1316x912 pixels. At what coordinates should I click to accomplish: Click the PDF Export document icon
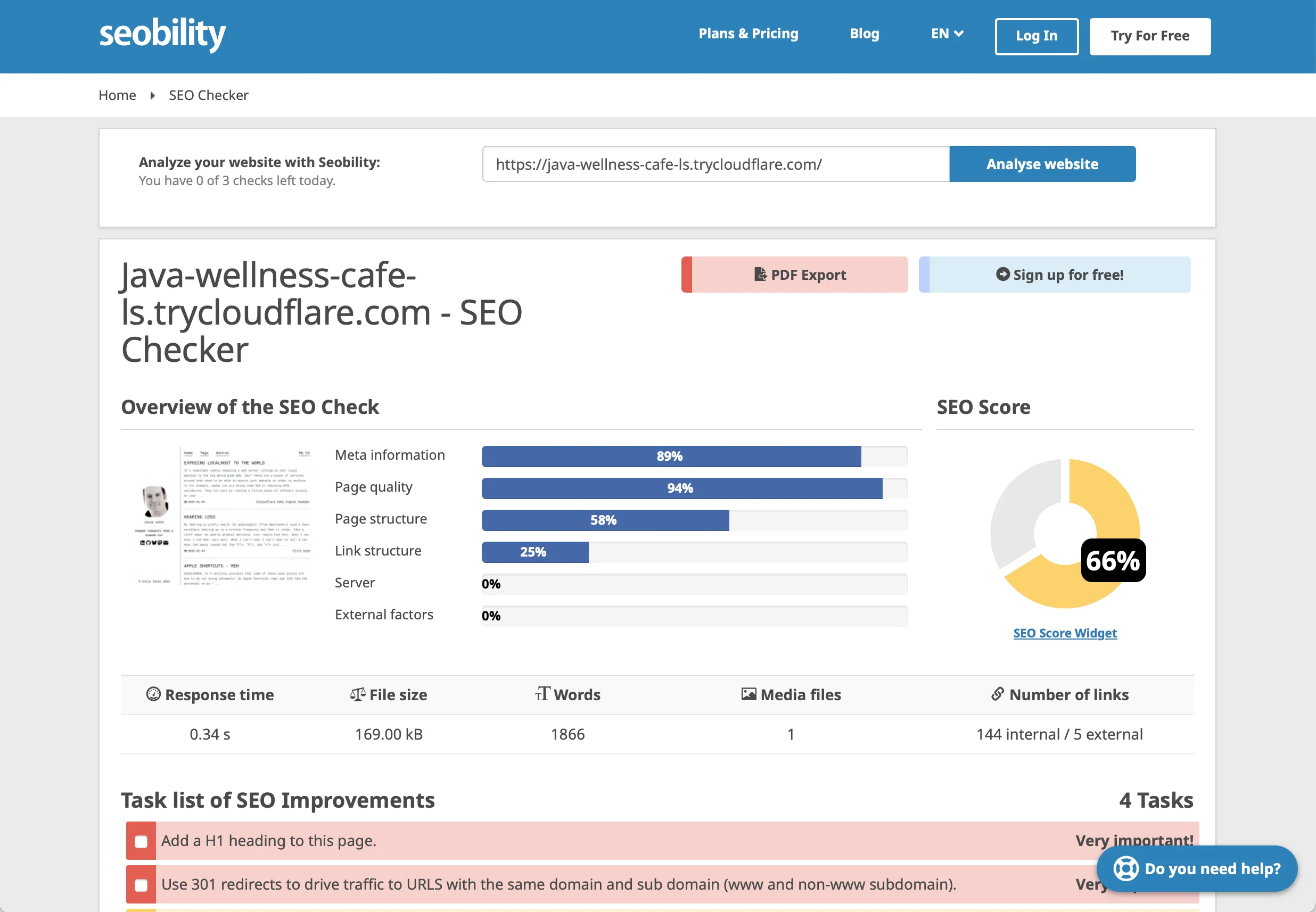760,274
